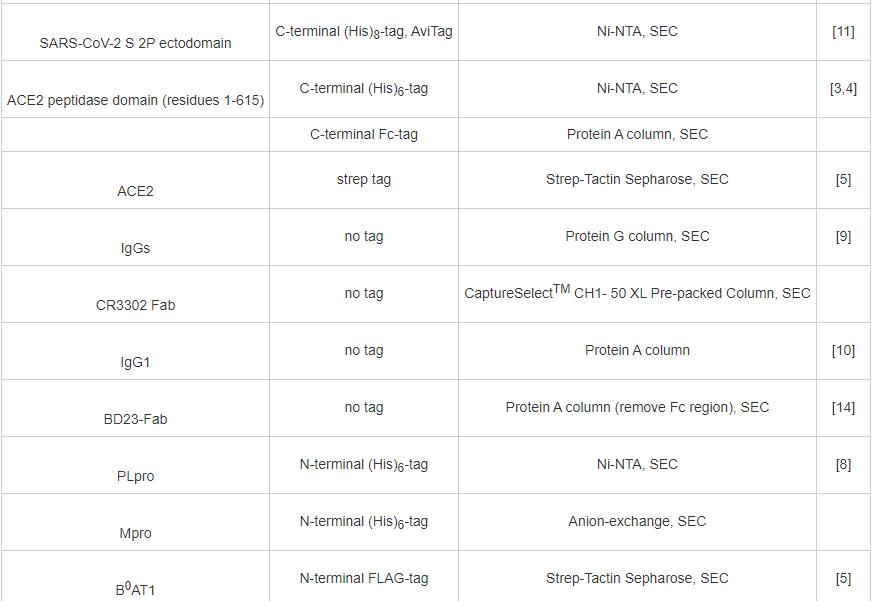Click citation [8] for PLpro
Screen dimensions: 872x601
point(843,465)
